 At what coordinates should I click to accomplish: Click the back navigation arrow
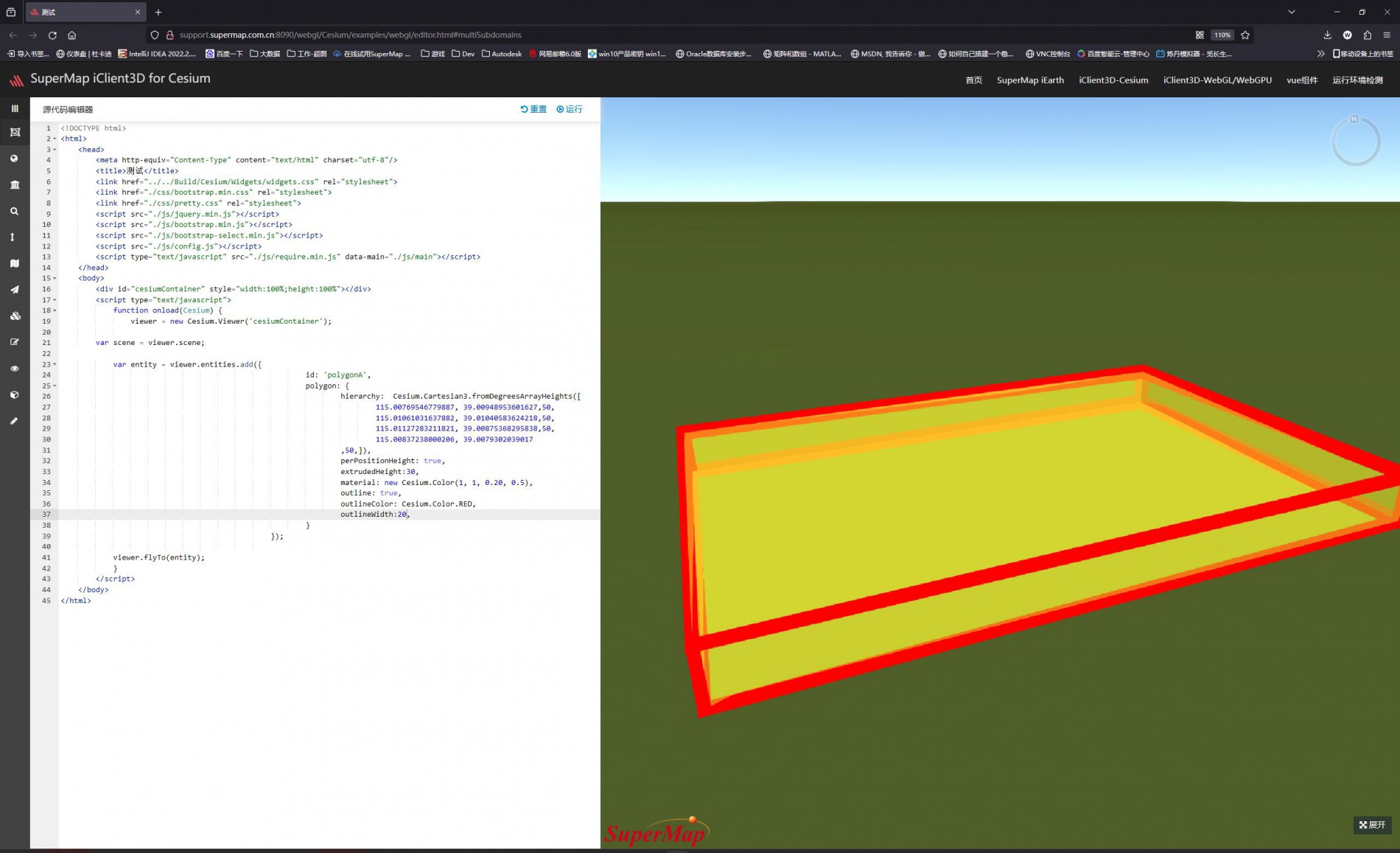point(13,35)
